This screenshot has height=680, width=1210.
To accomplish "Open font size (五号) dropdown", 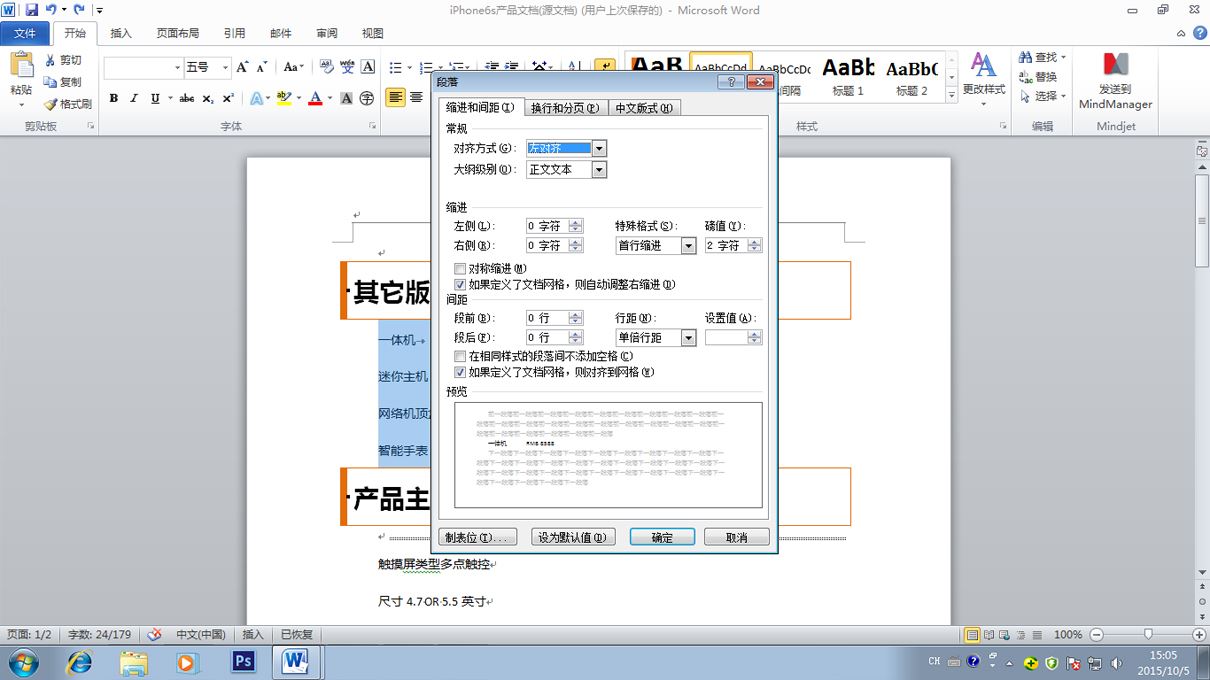I will 225,67.
